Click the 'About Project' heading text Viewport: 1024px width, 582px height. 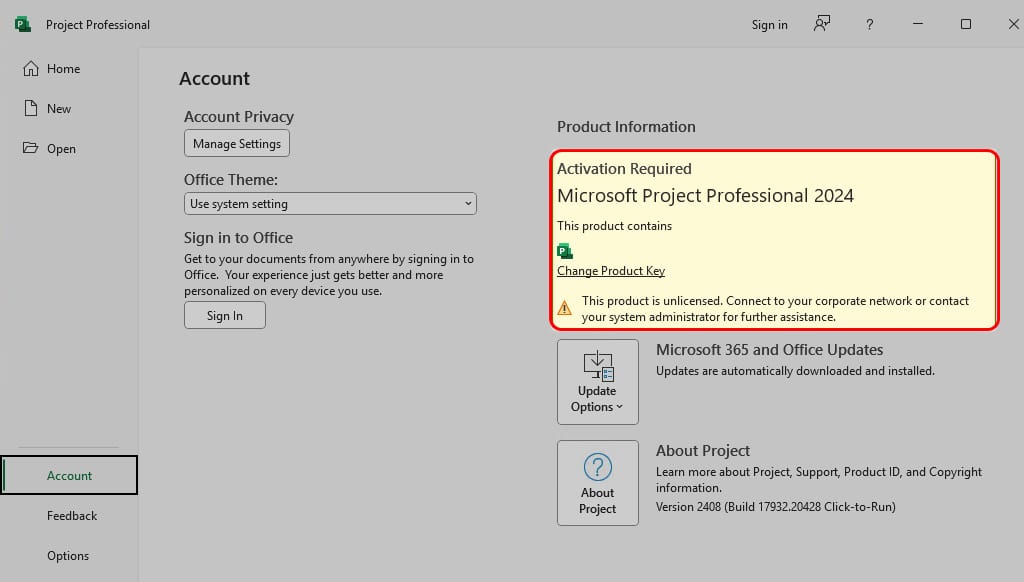tap(703, 451)
